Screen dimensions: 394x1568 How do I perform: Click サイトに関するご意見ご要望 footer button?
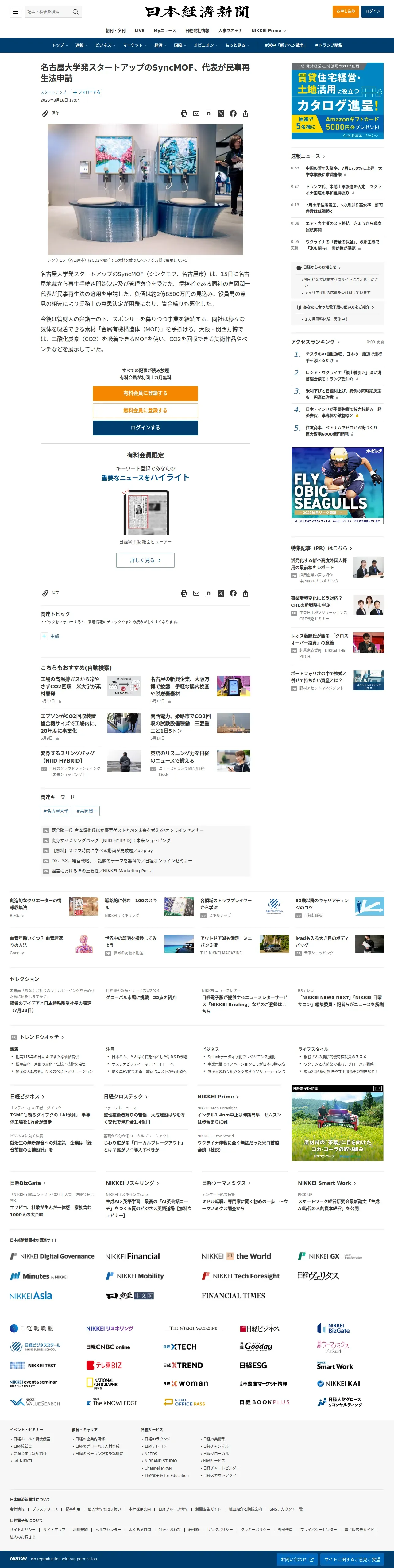(x=353, y=1559)
